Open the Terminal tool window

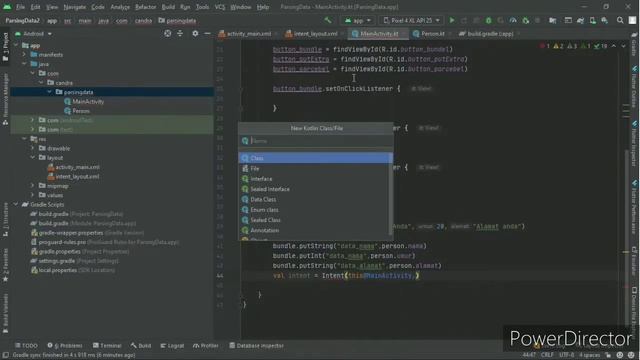click(x=107, y=346)
